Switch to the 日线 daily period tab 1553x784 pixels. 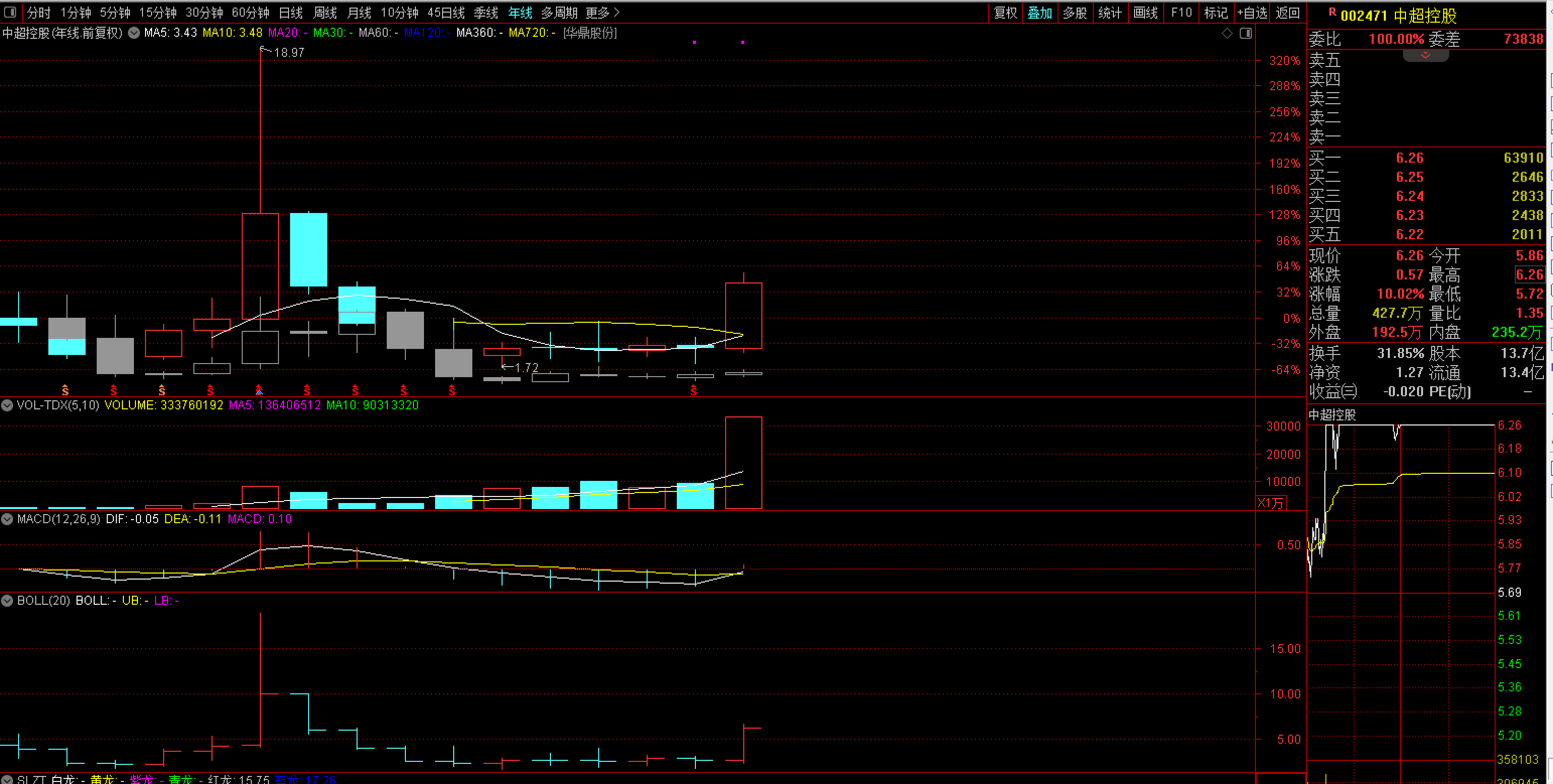click(291, 13)
